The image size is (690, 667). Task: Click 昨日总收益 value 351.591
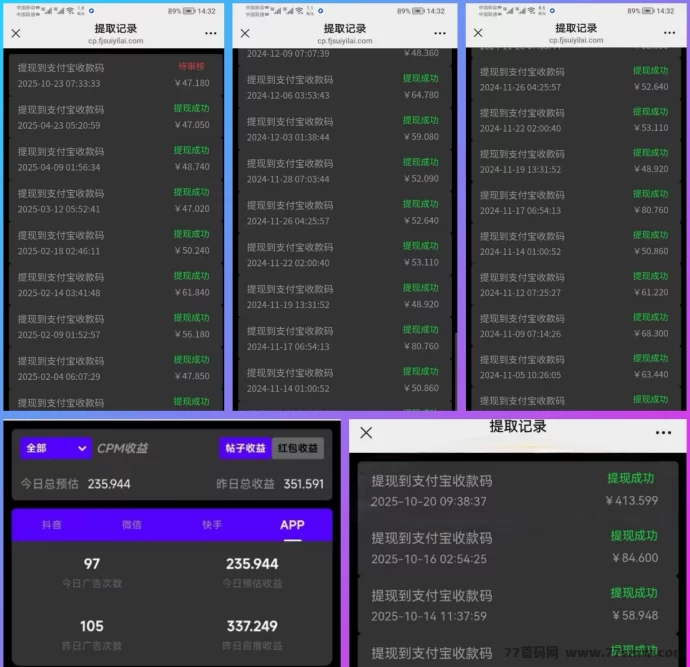(x=304, y=484)
